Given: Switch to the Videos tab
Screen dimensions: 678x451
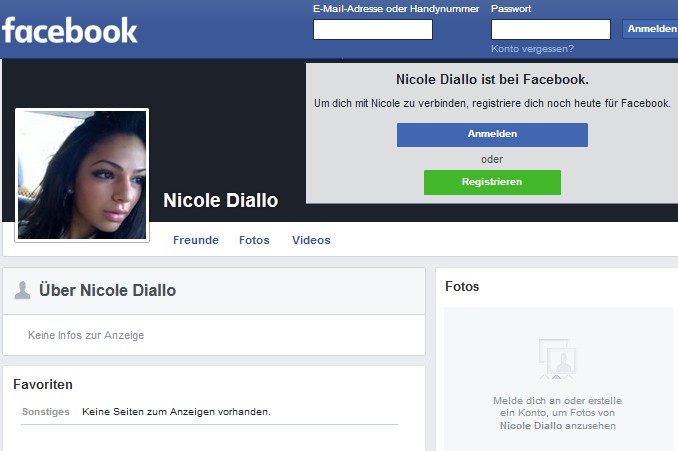Looking at the screenshot, I should pos(311,240).
